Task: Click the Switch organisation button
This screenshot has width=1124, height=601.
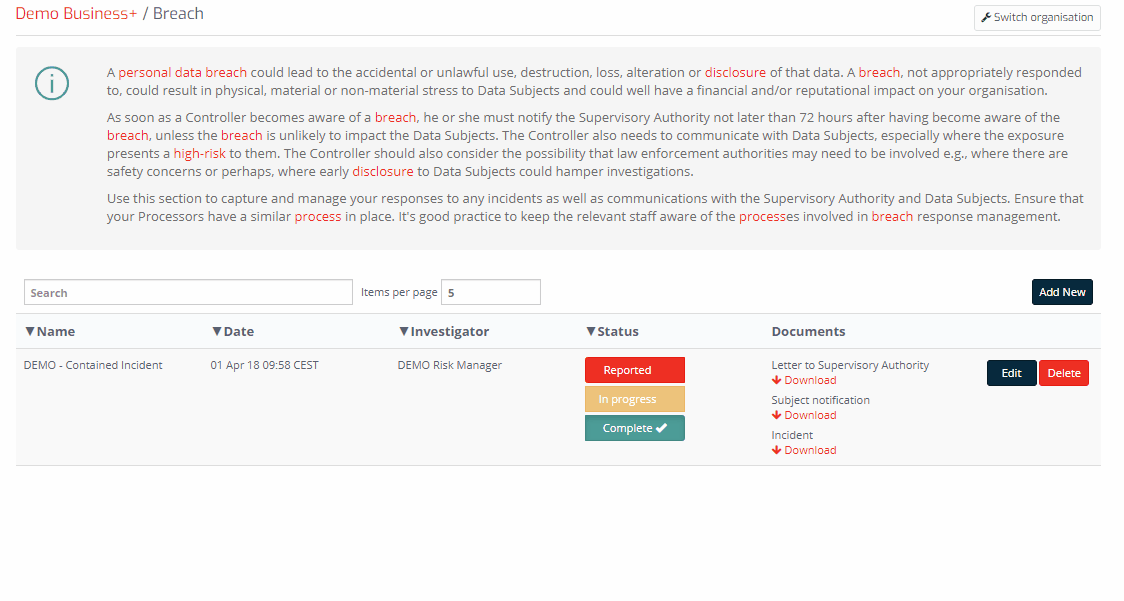Action: (x=1037, y=17)
